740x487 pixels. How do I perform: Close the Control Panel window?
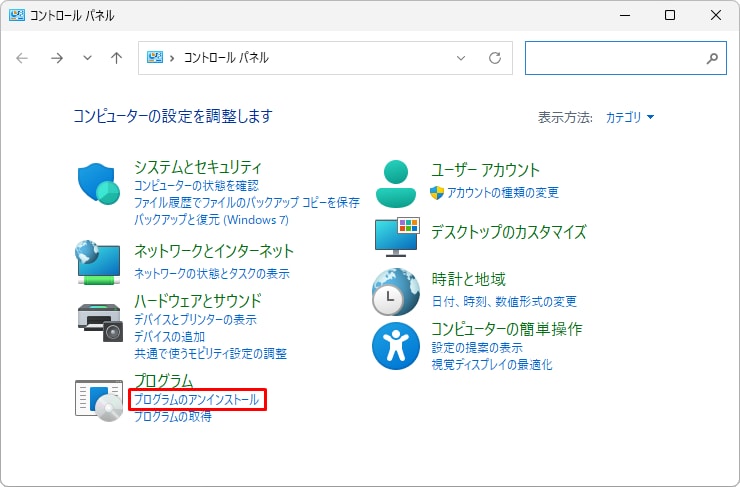point(715,15)
